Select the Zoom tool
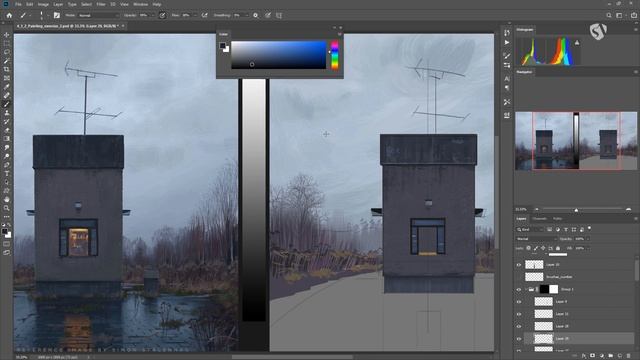This screenshot has width=640, height=360. coord(7,208)
